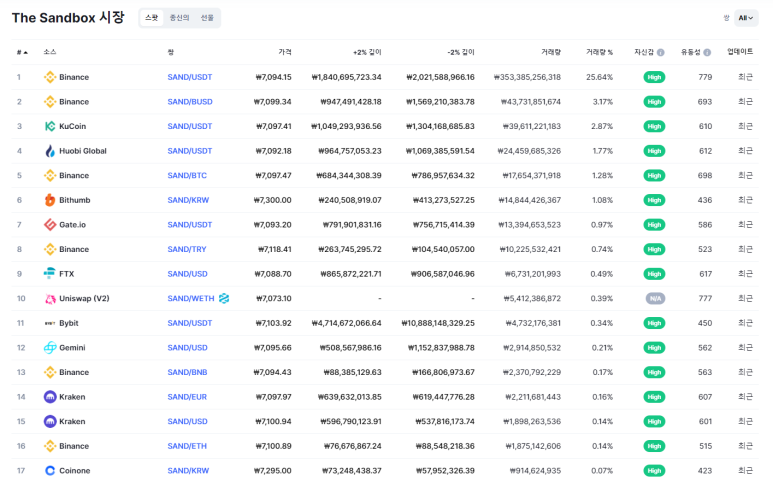Click the FTX logo icon
This screenshot has width=773, height=481.
click(50, 274)
